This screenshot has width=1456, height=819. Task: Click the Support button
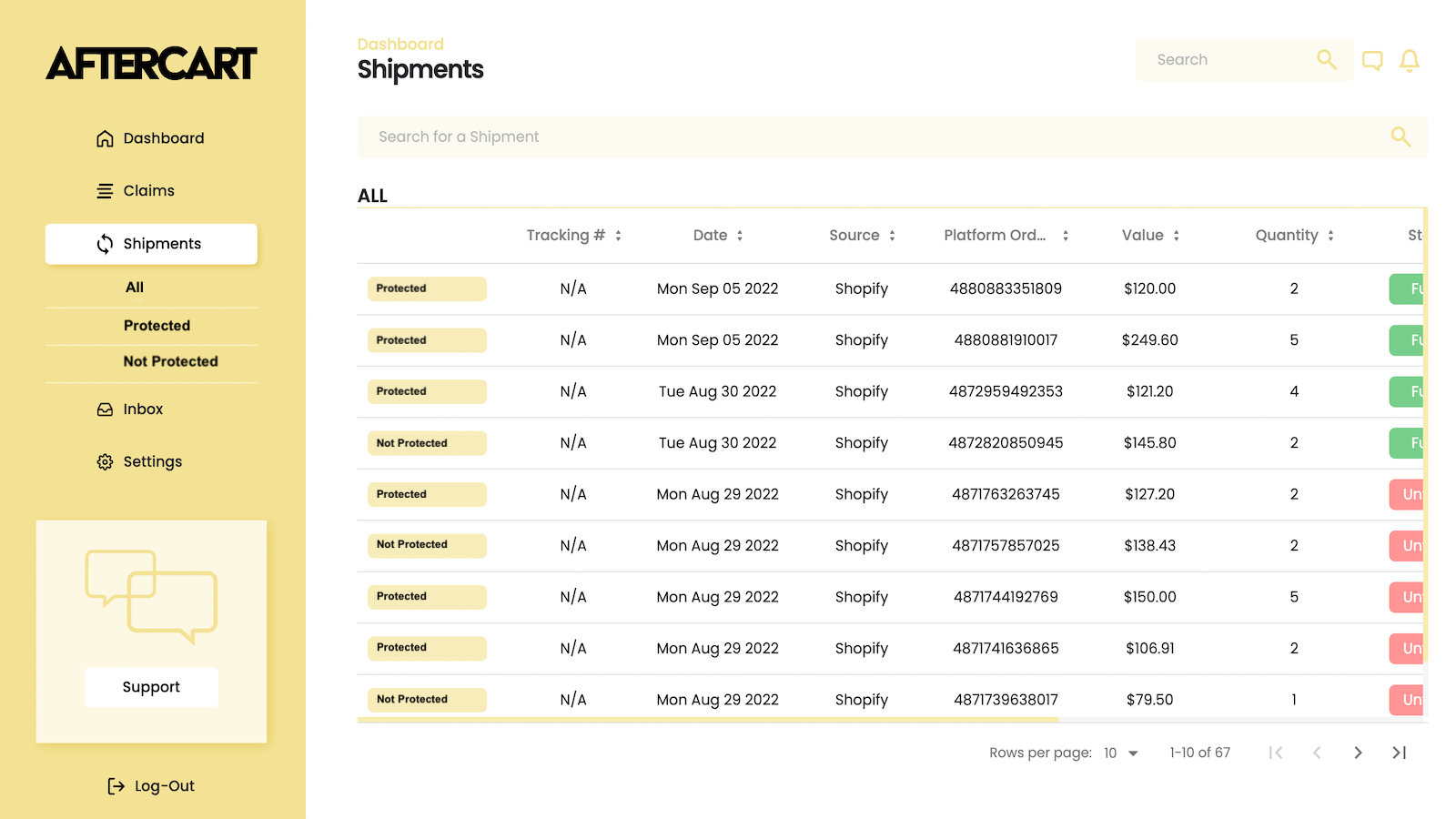(x=151, y=687)
